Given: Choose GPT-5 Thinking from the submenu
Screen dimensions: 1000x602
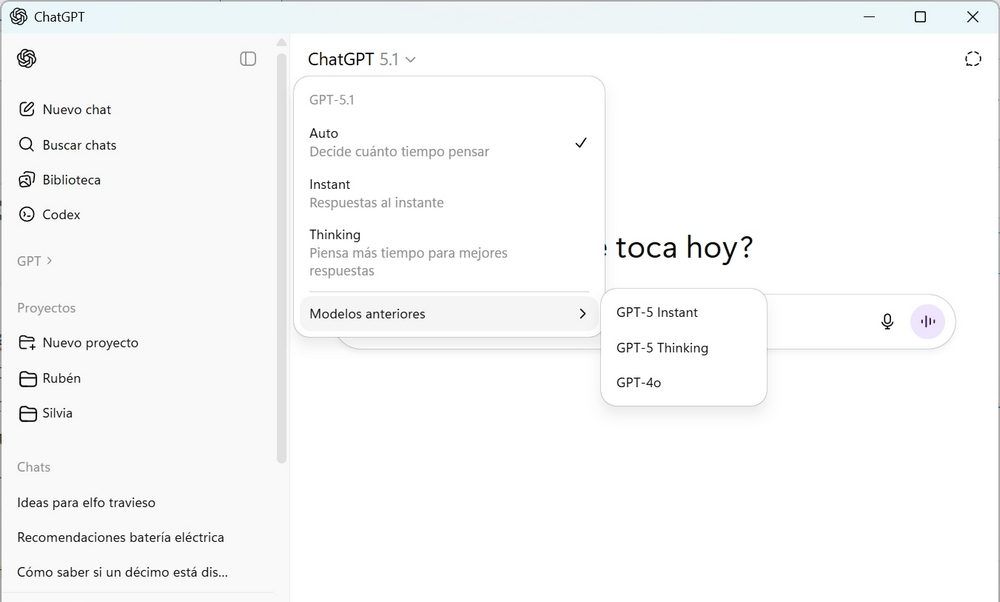Looking at the screenshot, I should (x=663, y=347).
